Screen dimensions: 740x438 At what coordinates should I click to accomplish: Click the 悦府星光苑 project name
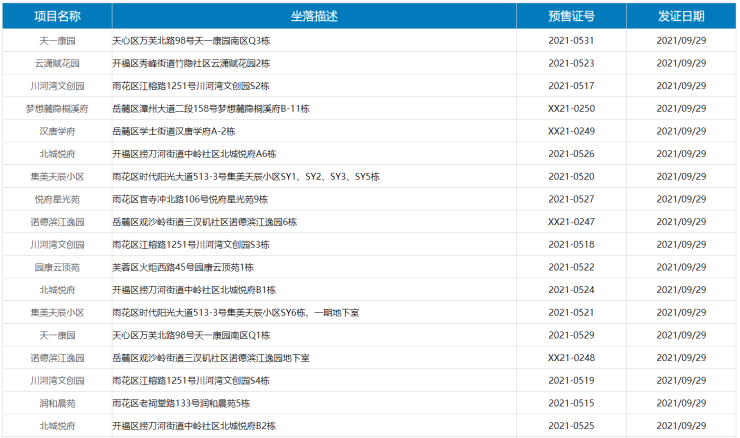(57, 199)
